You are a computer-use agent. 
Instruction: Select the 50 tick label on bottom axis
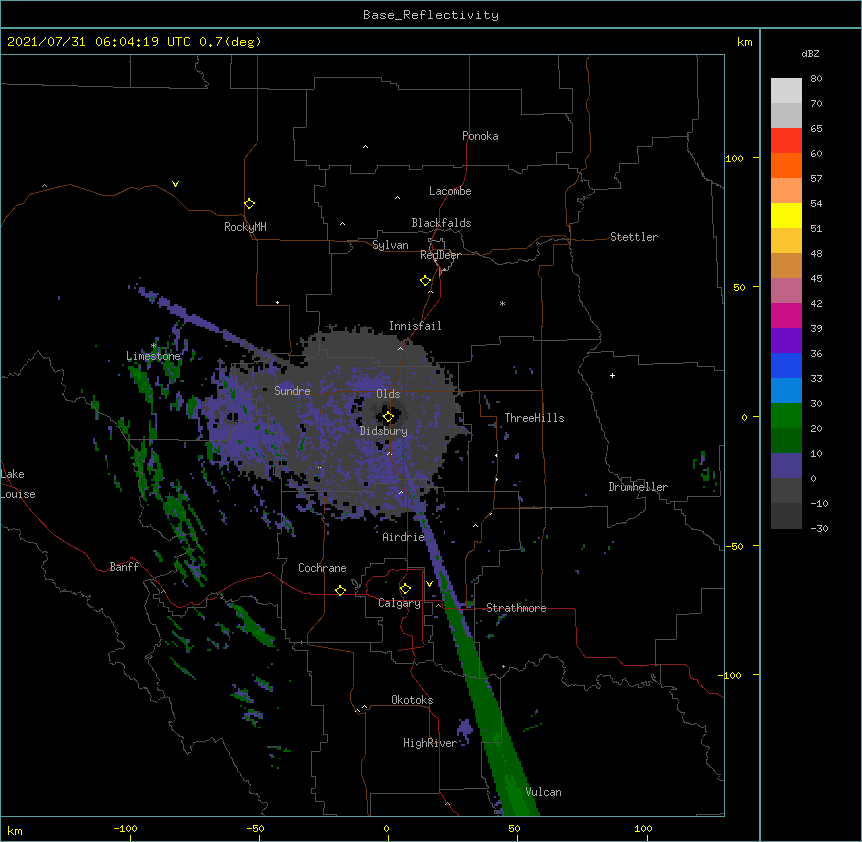(515, 828)
